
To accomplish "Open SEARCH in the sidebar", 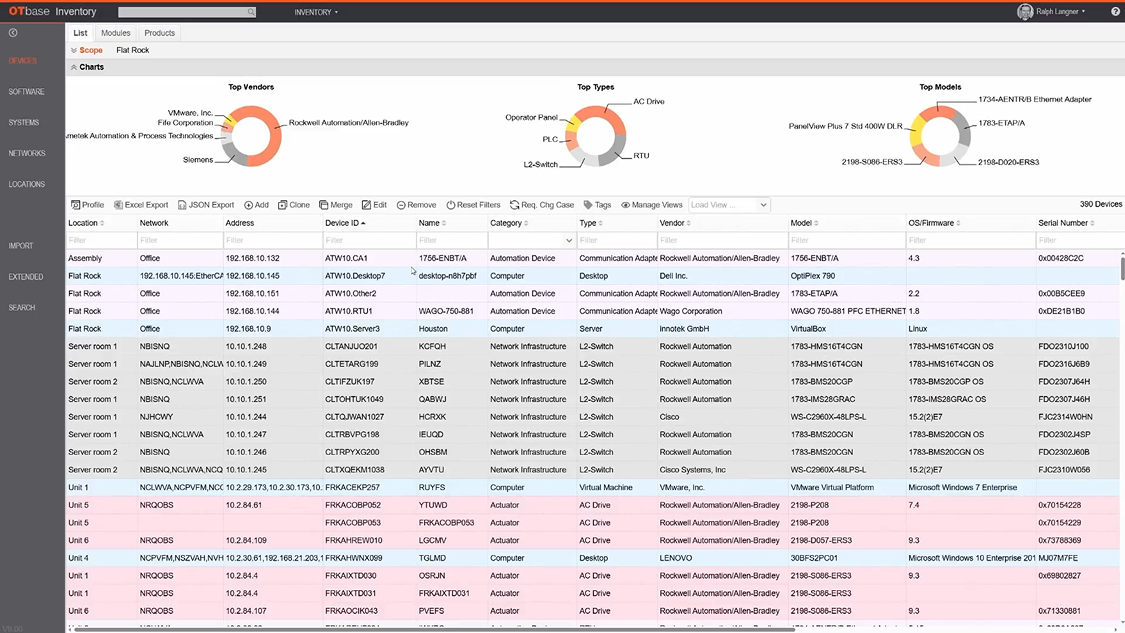I will click(22, 308).
